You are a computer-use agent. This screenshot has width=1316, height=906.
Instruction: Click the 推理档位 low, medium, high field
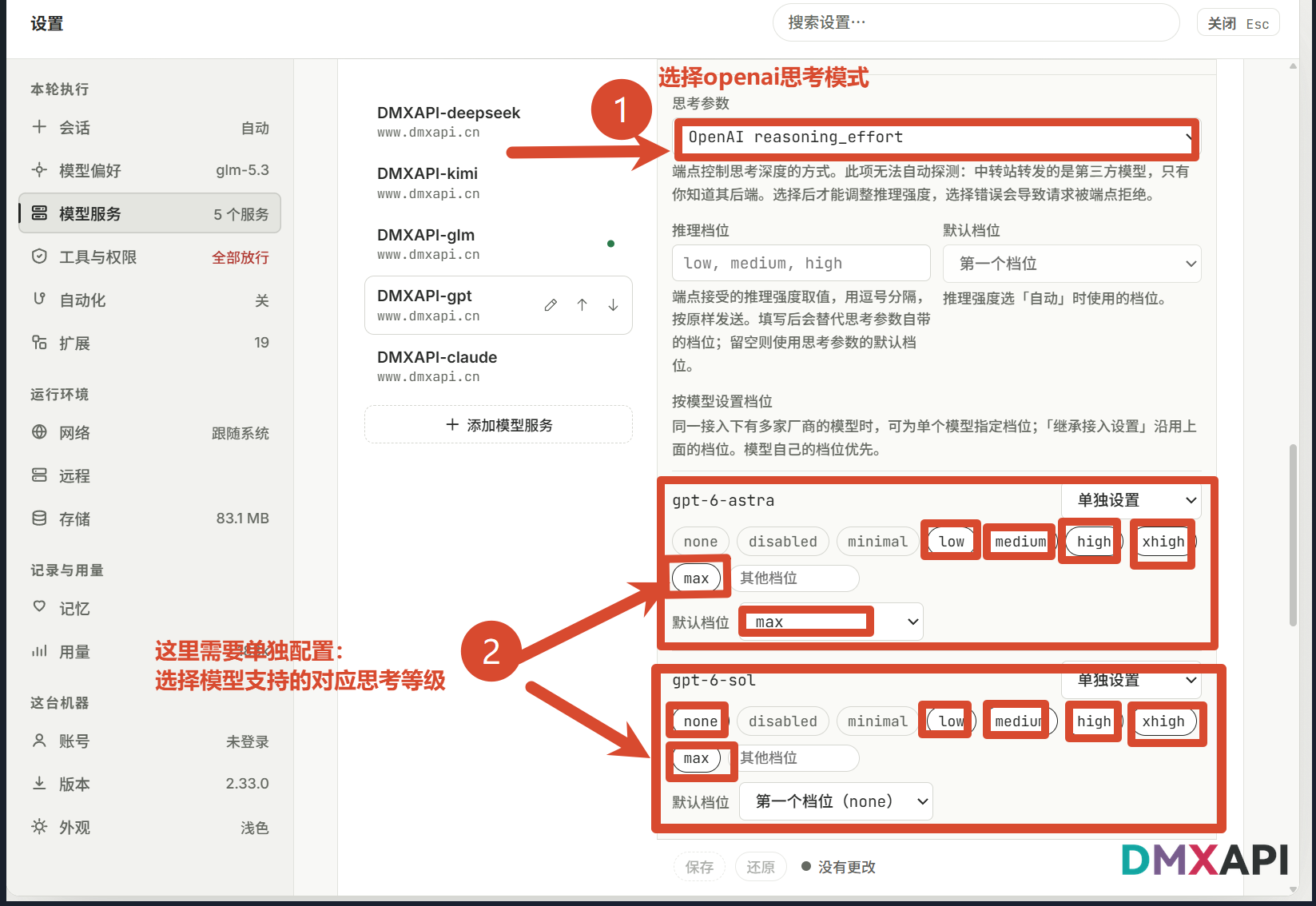[801, 264]
